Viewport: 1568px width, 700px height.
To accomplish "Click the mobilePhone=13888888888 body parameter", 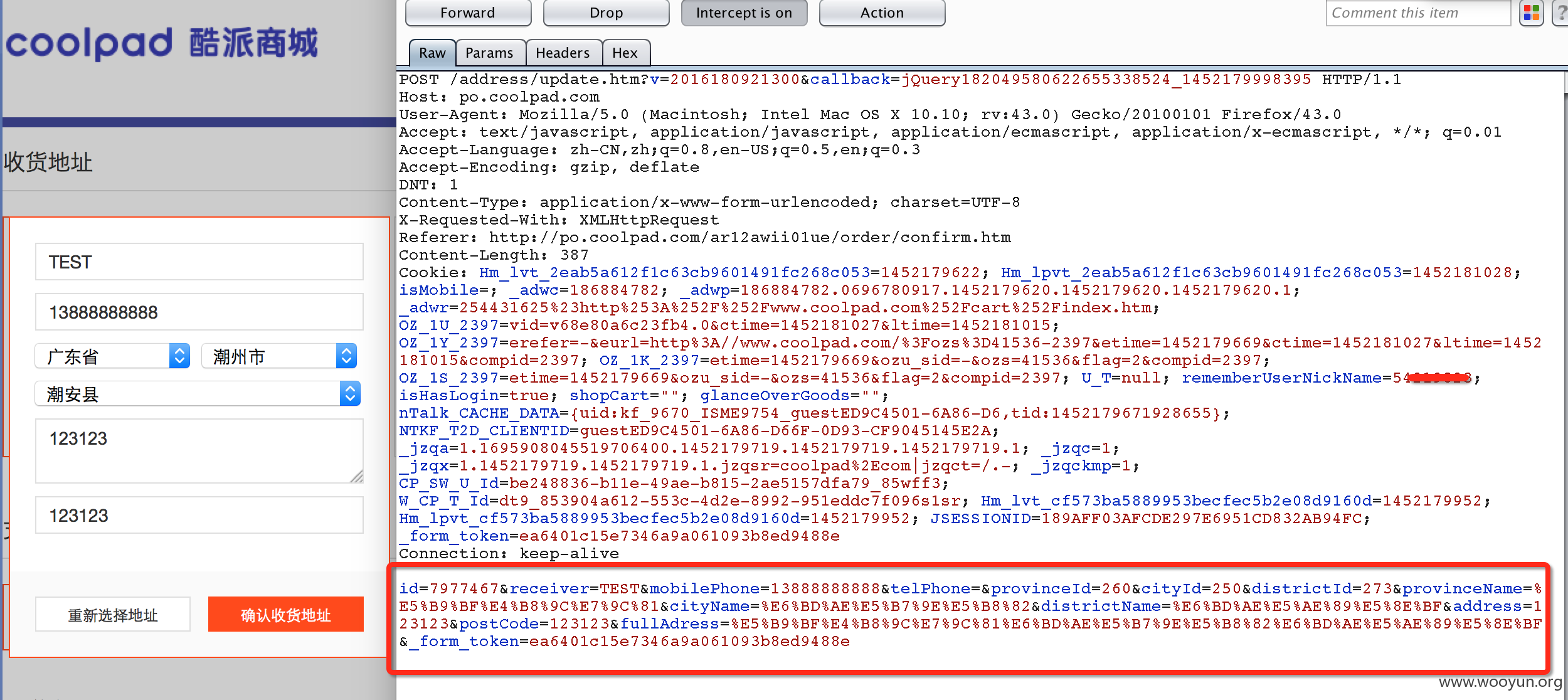I will point(765,589).
